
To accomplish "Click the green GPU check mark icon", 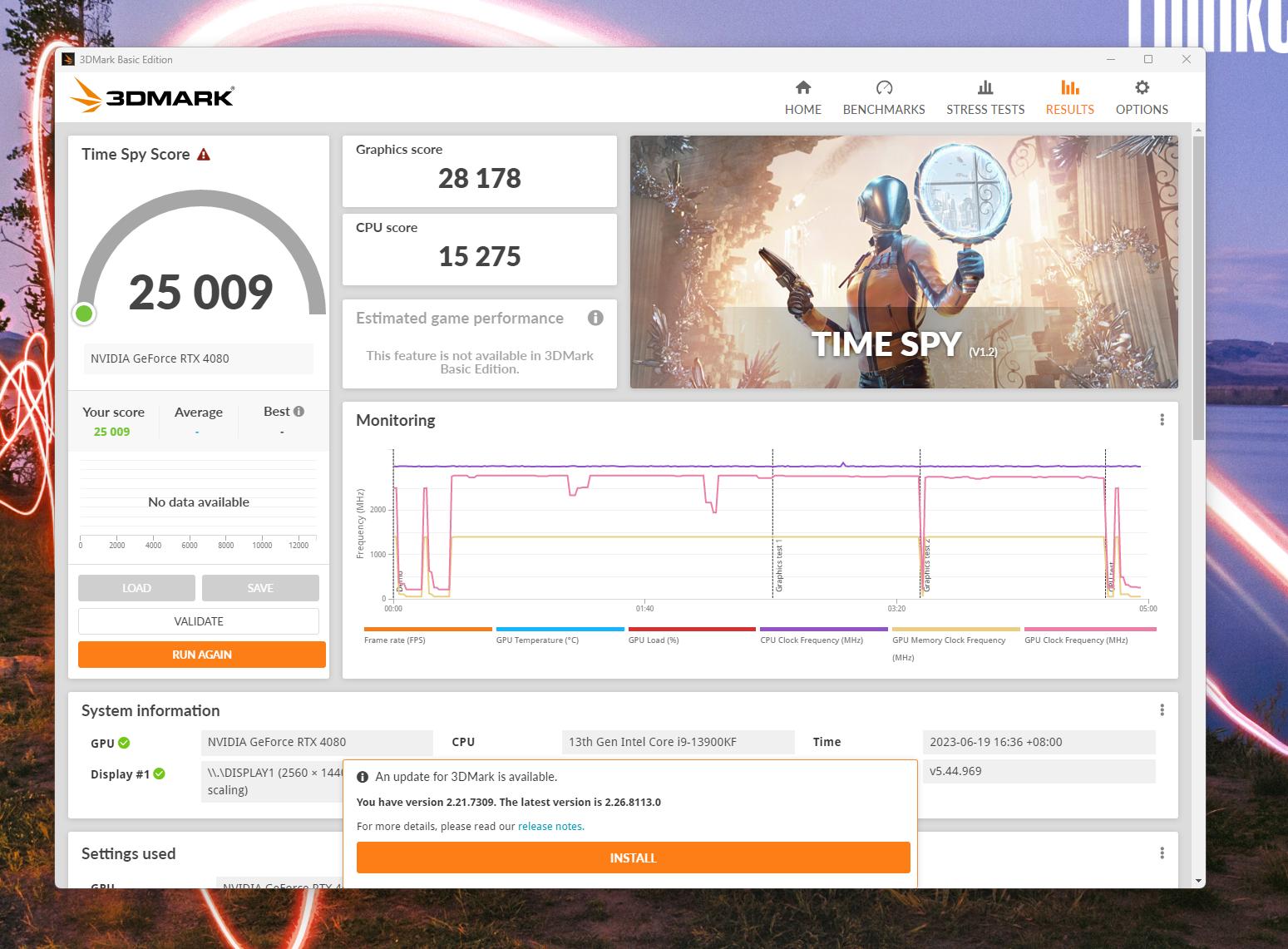I will click(124, 743).
